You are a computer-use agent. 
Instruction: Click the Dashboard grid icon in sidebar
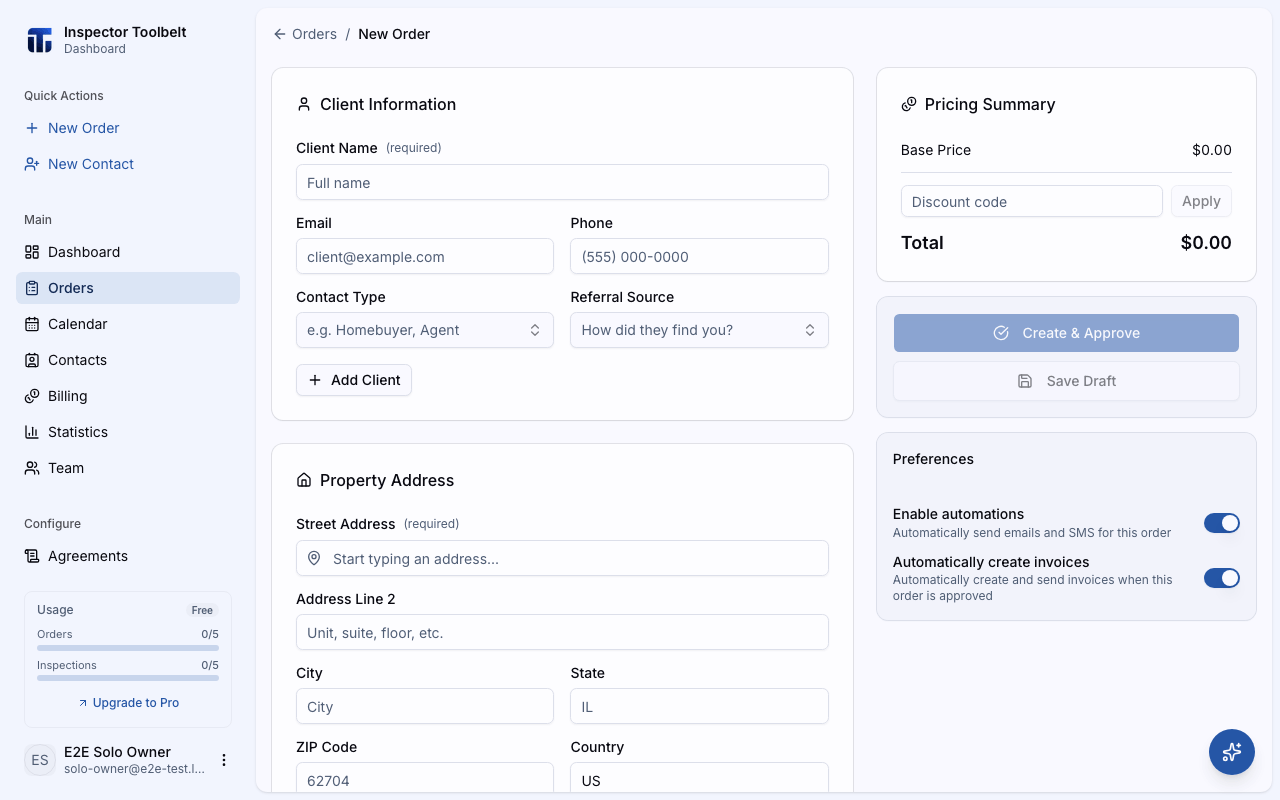point(32,252)
